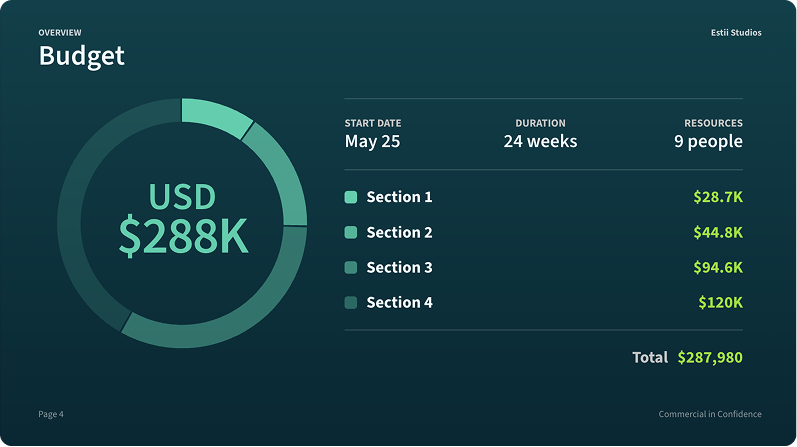Click the Estii Studios label

click(735, 33)
